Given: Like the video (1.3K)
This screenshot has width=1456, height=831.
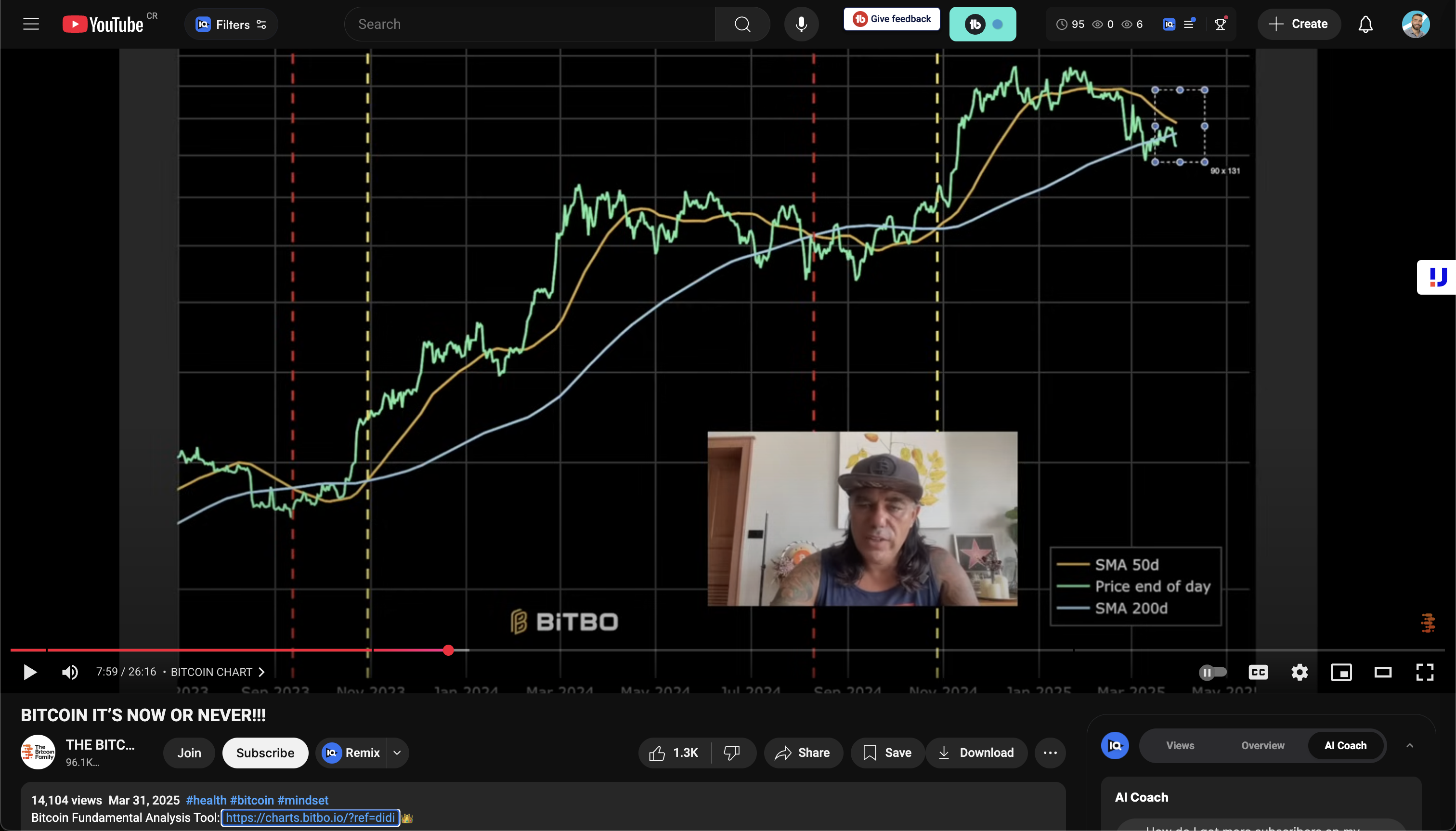Looking at the screenshot, I should click(674, 753).
